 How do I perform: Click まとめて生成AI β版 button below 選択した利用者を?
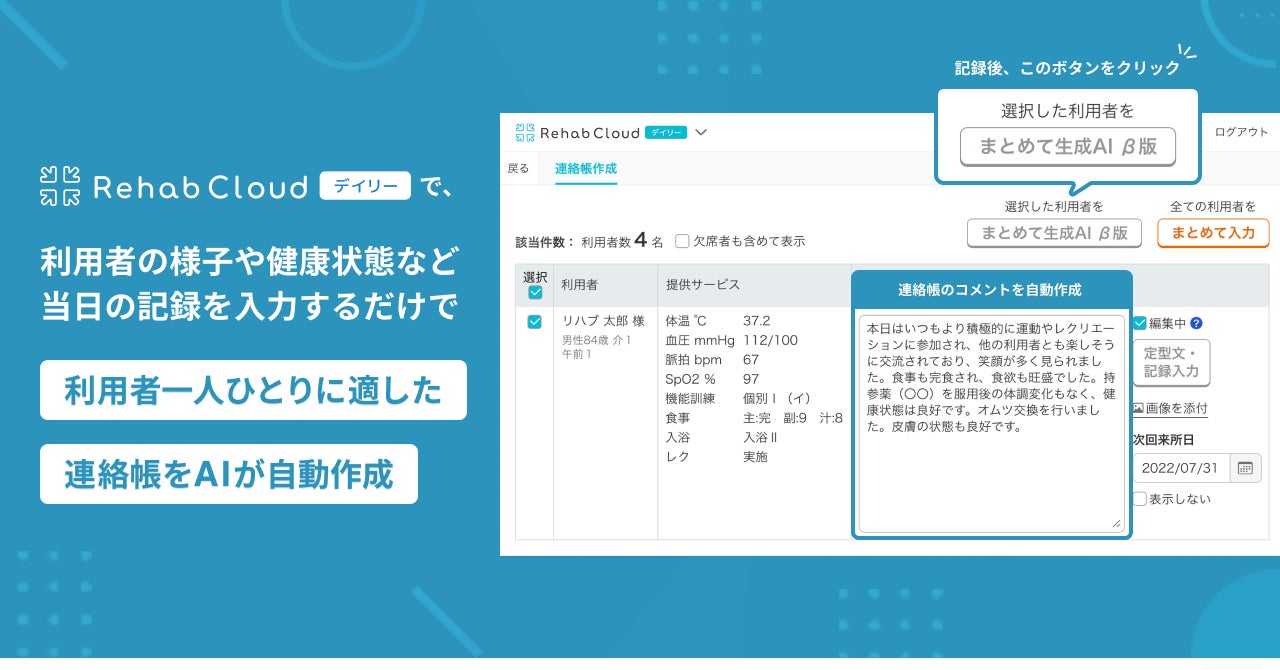point(1054,233)
